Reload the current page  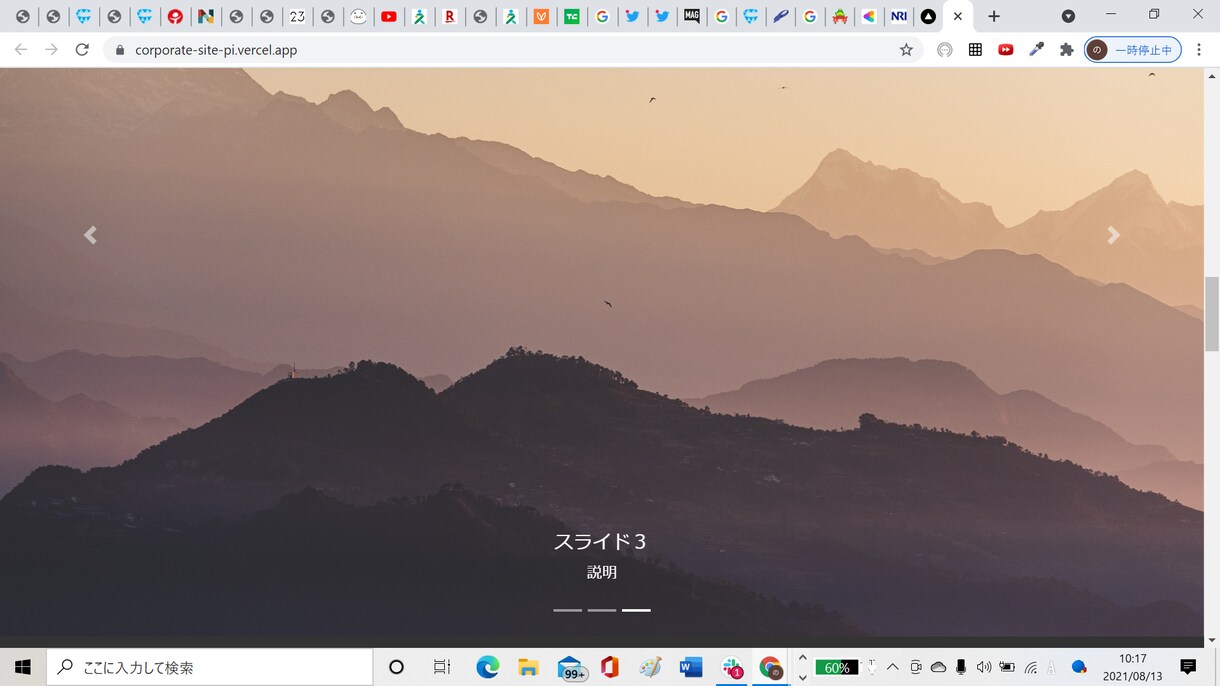pos(82,49)
